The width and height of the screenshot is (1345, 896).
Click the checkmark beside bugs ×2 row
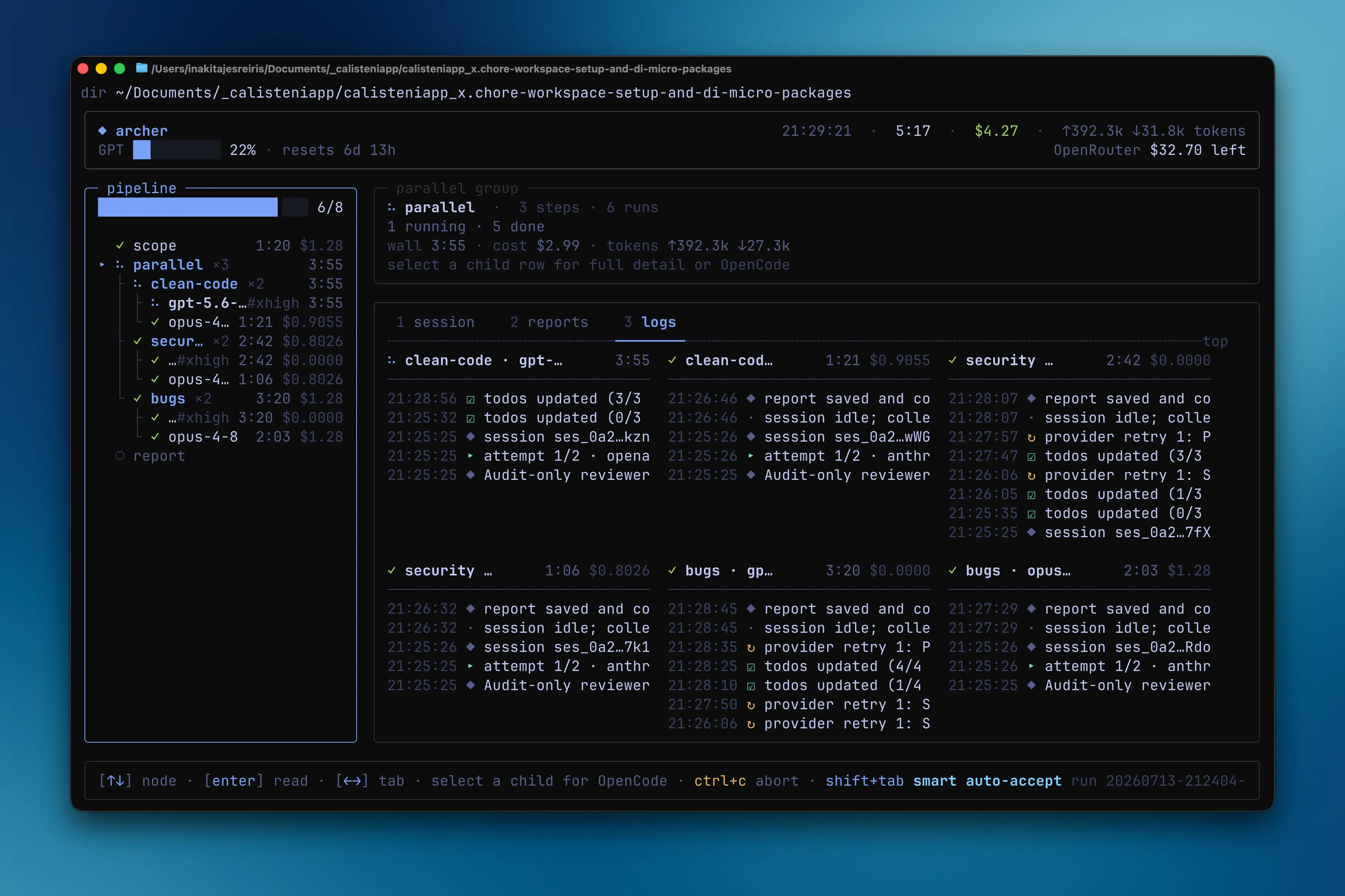tap(137, 398)
